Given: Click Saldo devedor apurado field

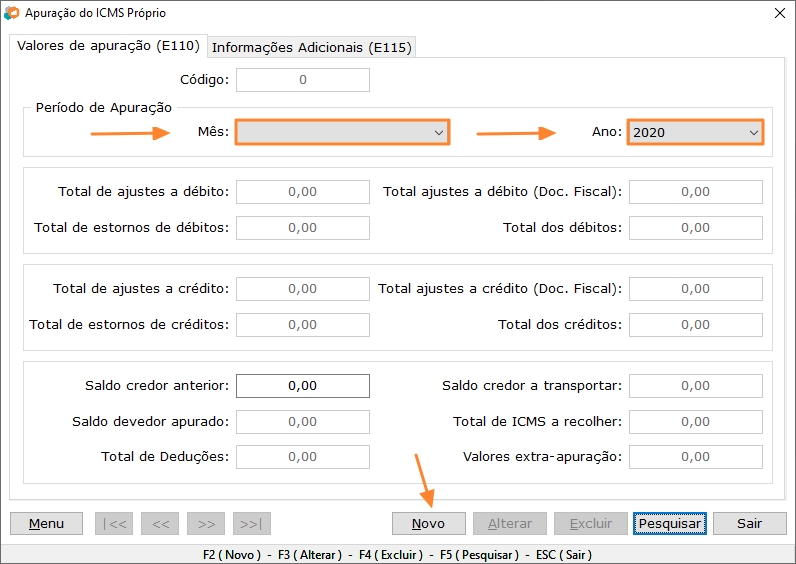Looking at the screenshot, I should [x=303, y=422].
